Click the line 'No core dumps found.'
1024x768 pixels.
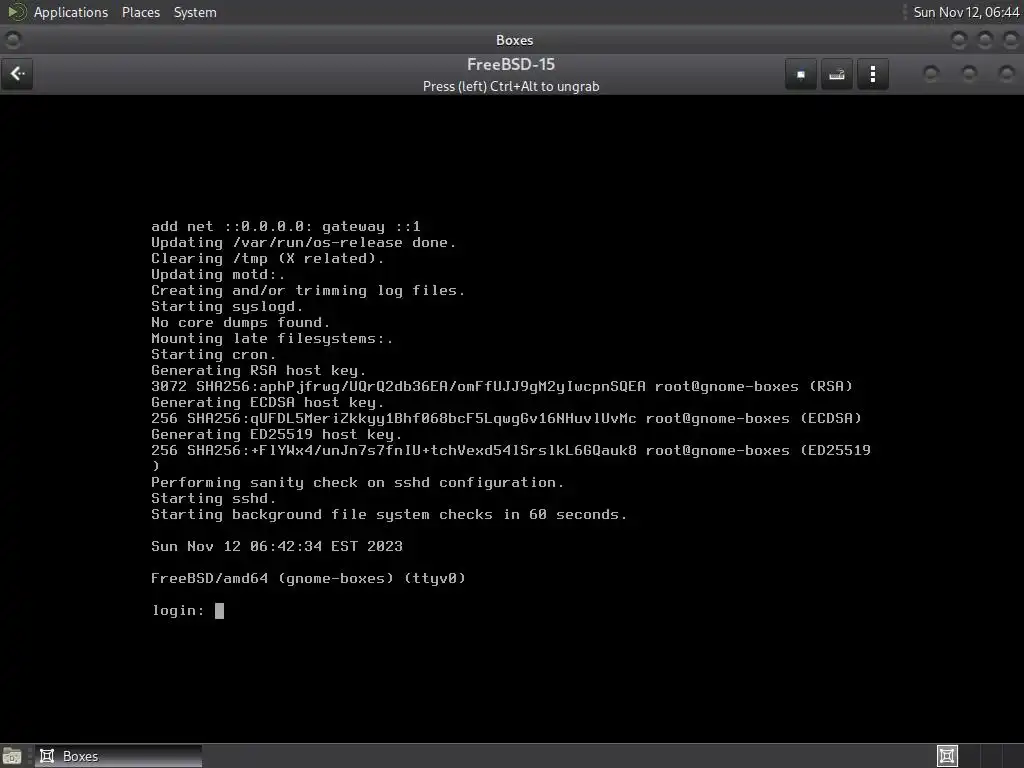[240, 323]
